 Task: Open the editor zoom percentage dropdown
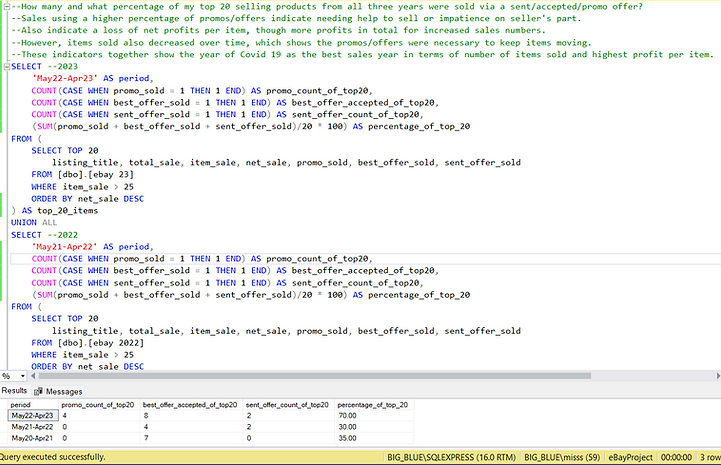(x=23, y=376)
